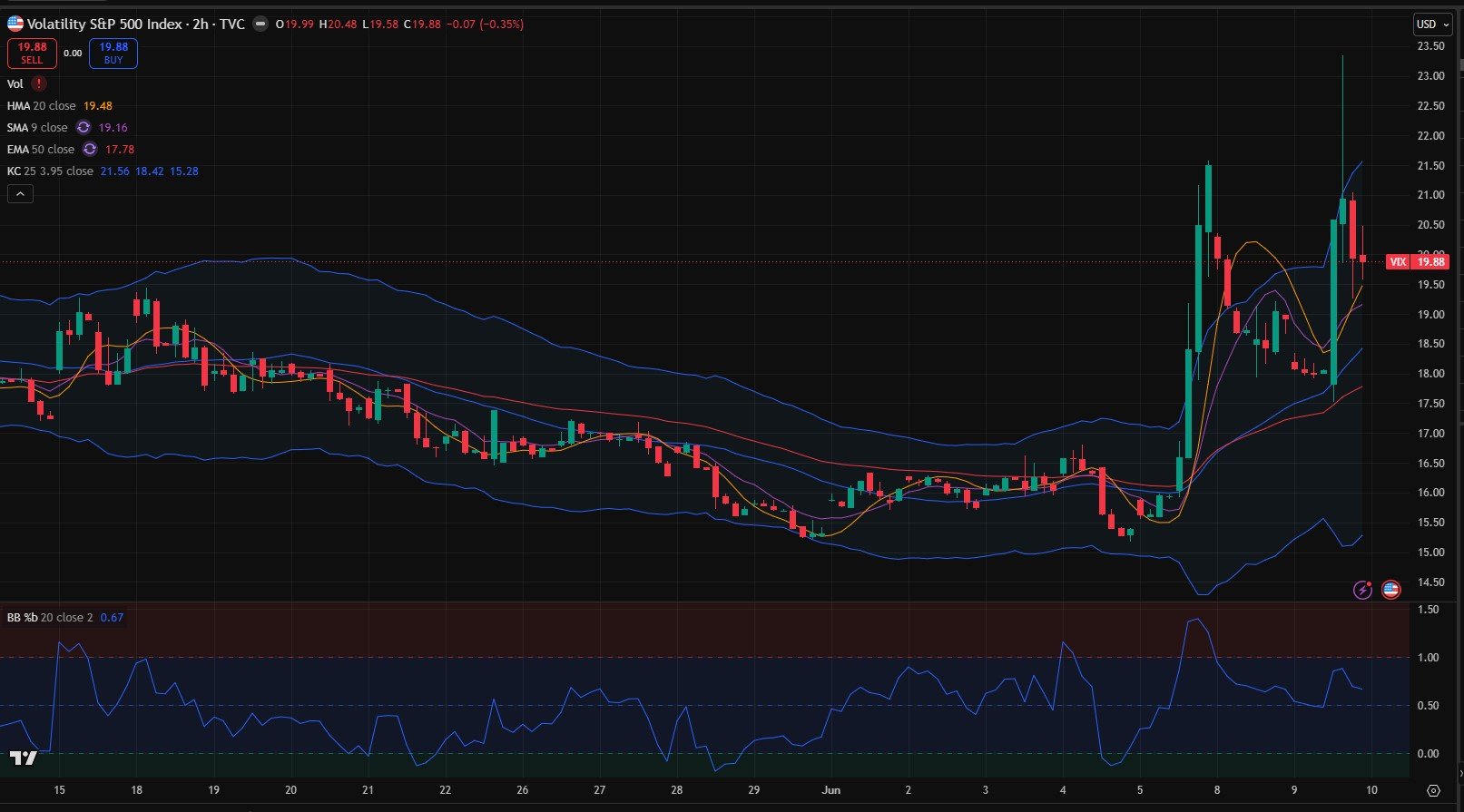Click the US flag logo beside the symbol title
The image size is (1464, 812).
[x=15, y=24]
